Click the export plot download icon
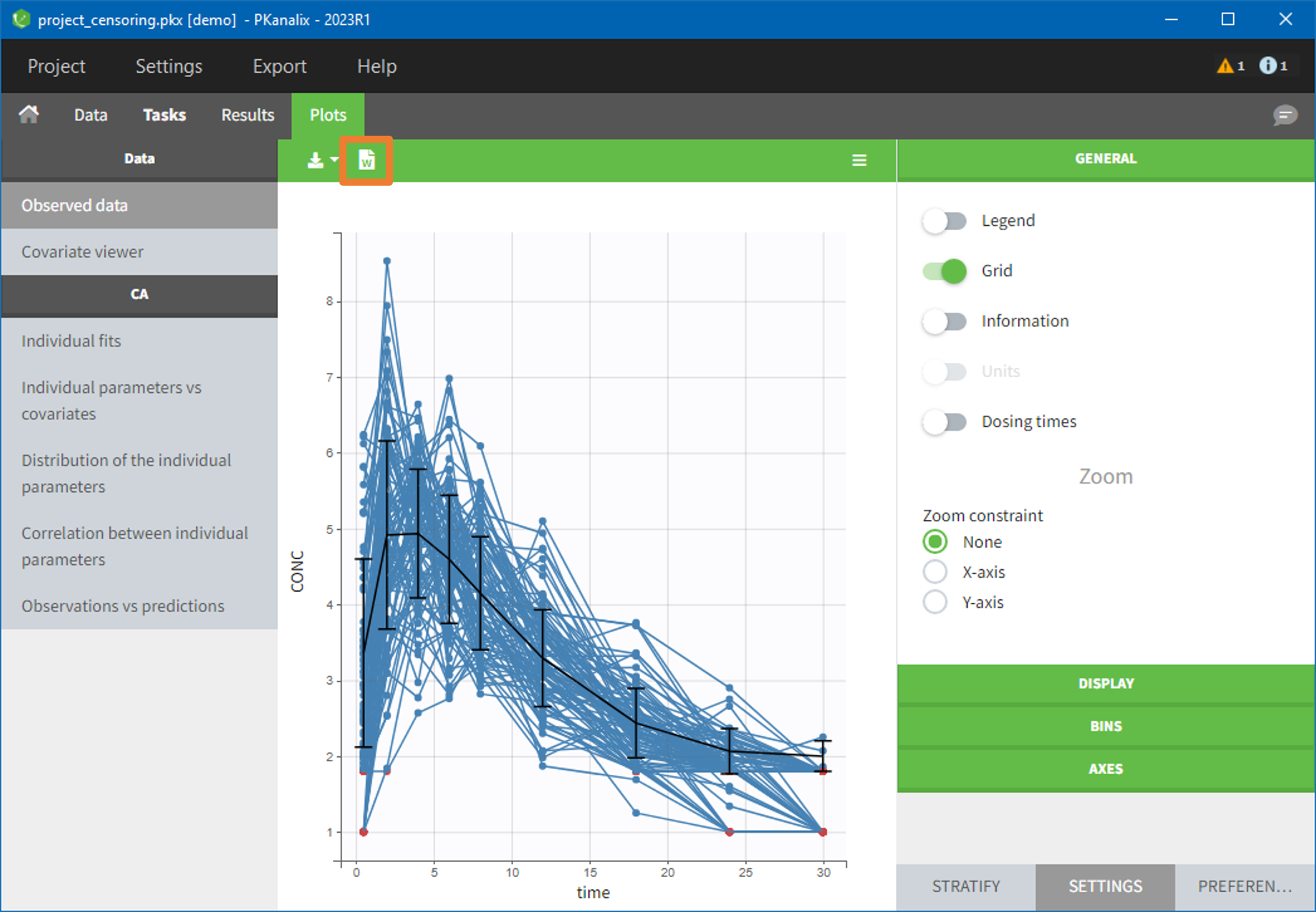Viewport: 1316px width, 912px height. point(316,160)
